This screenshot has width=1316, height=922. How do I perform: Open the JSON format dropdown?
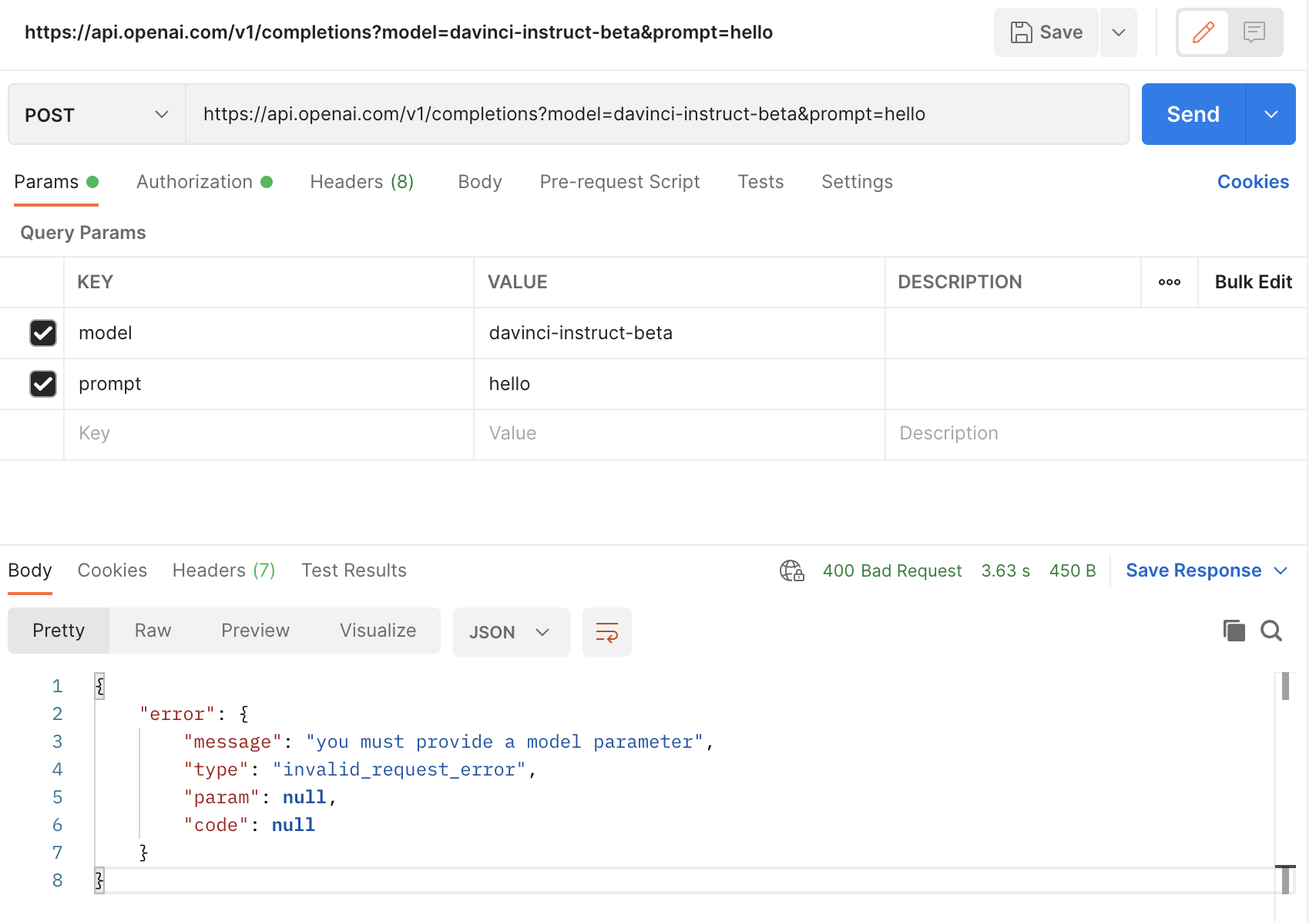pyautogui.click(x=511, y=632)
